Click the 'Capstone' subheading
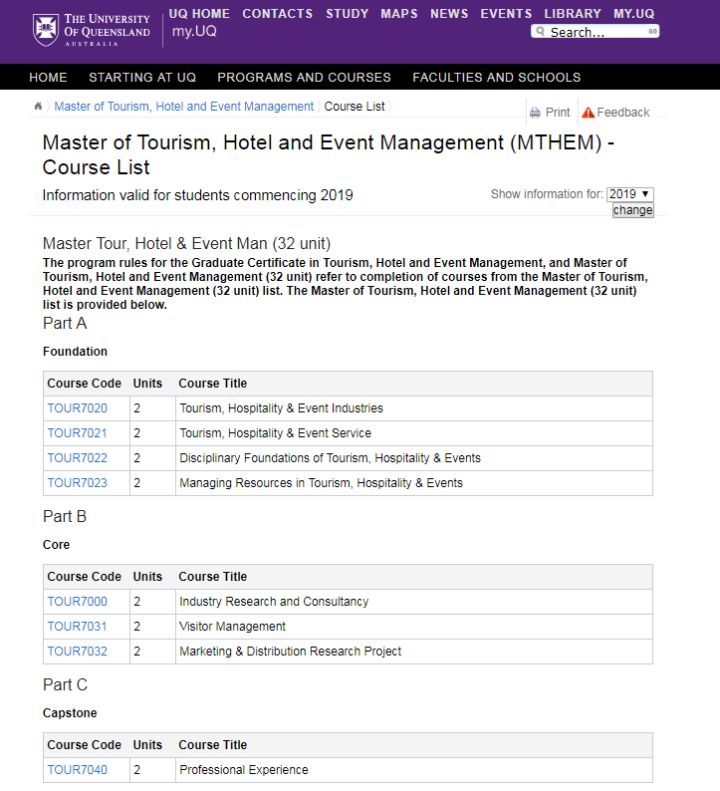The height and width of the screenshot is (791, 720). click(x=70, y=713)
